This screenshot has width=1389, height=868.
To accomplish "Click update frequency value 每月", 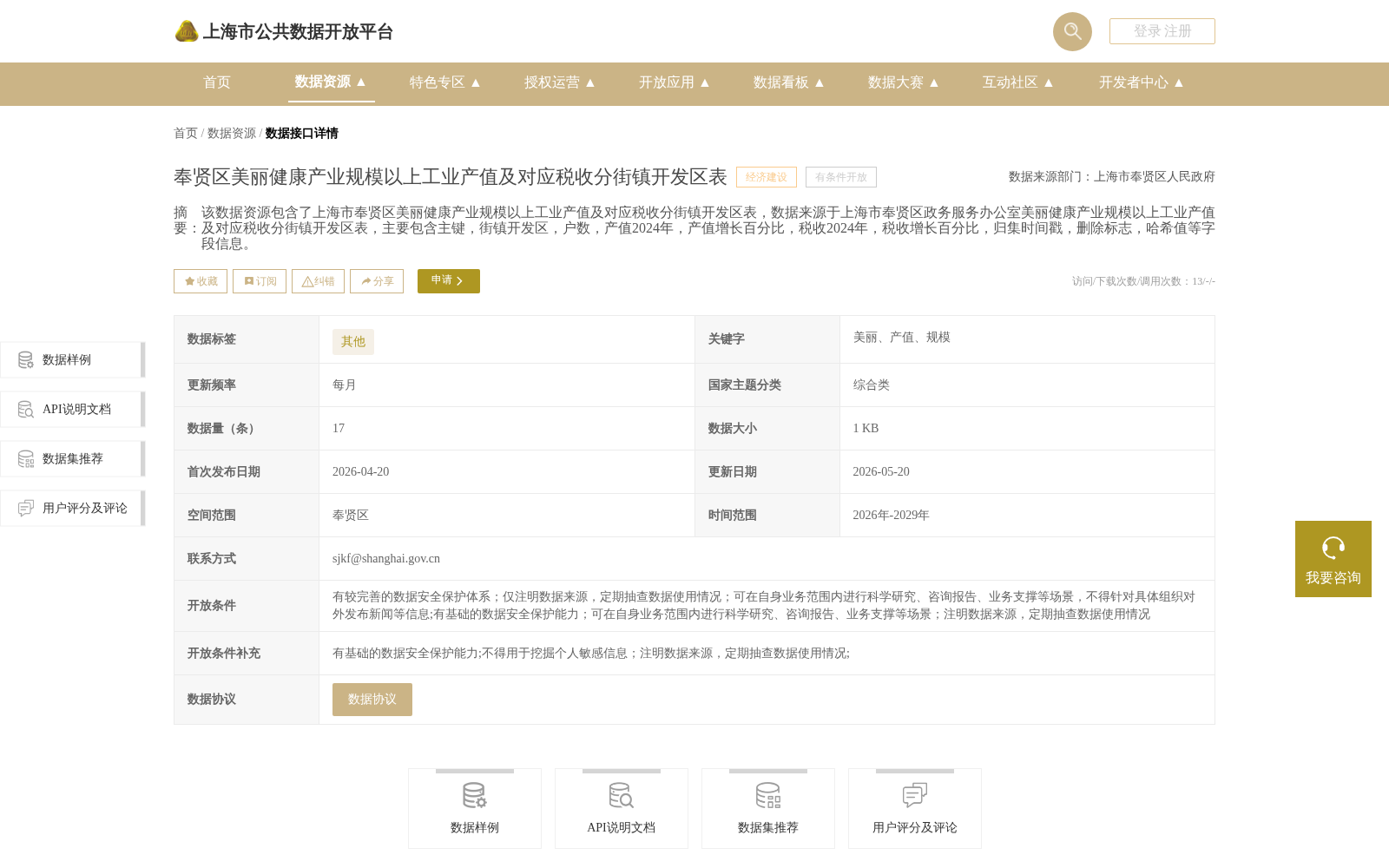I will (x=345, y=385).
